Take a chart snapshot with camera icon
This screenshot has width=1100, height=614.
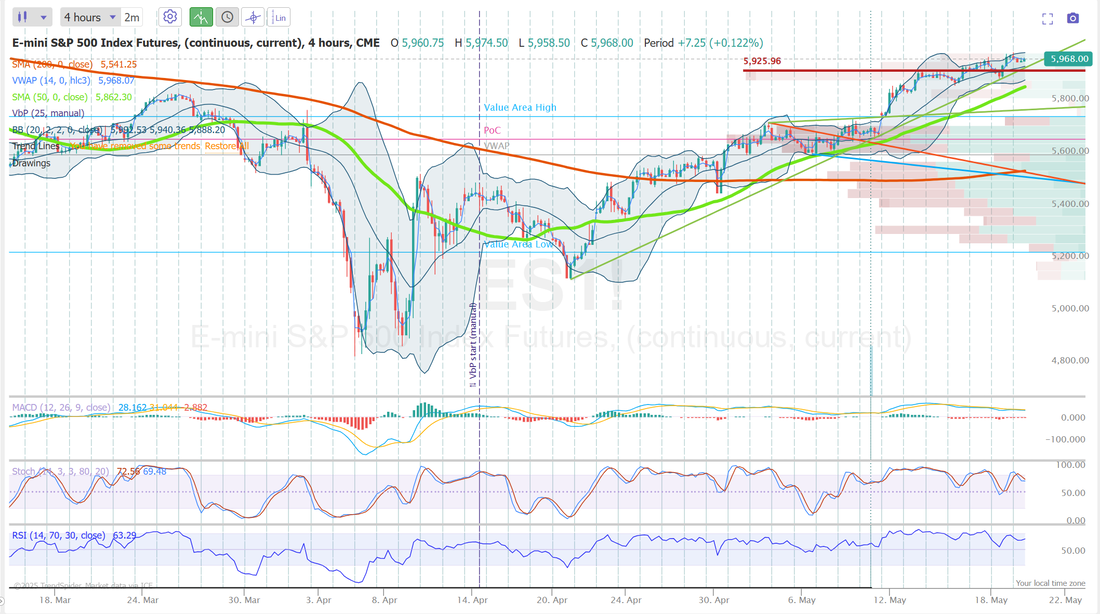point(1073,18)
